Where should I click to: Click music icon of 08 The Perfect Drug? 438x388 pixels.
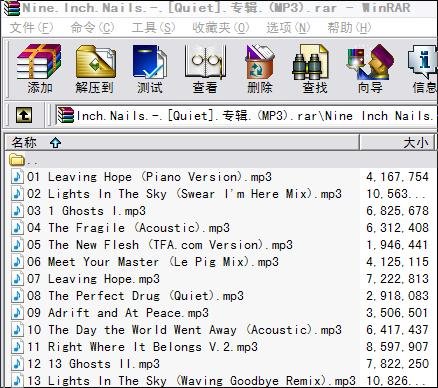point(17,296)
